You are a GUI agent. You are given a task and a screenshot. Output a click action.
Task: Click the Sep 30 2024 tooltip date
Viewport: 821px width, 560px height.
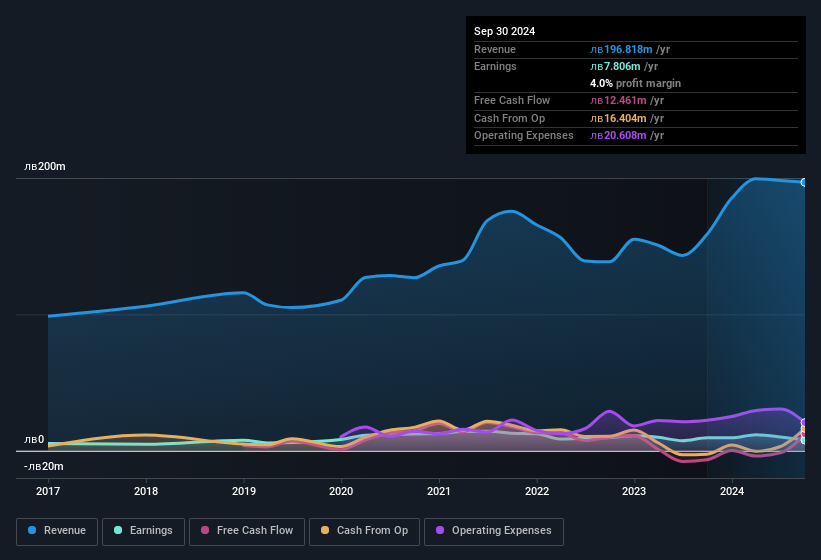[x=505, y=31]
